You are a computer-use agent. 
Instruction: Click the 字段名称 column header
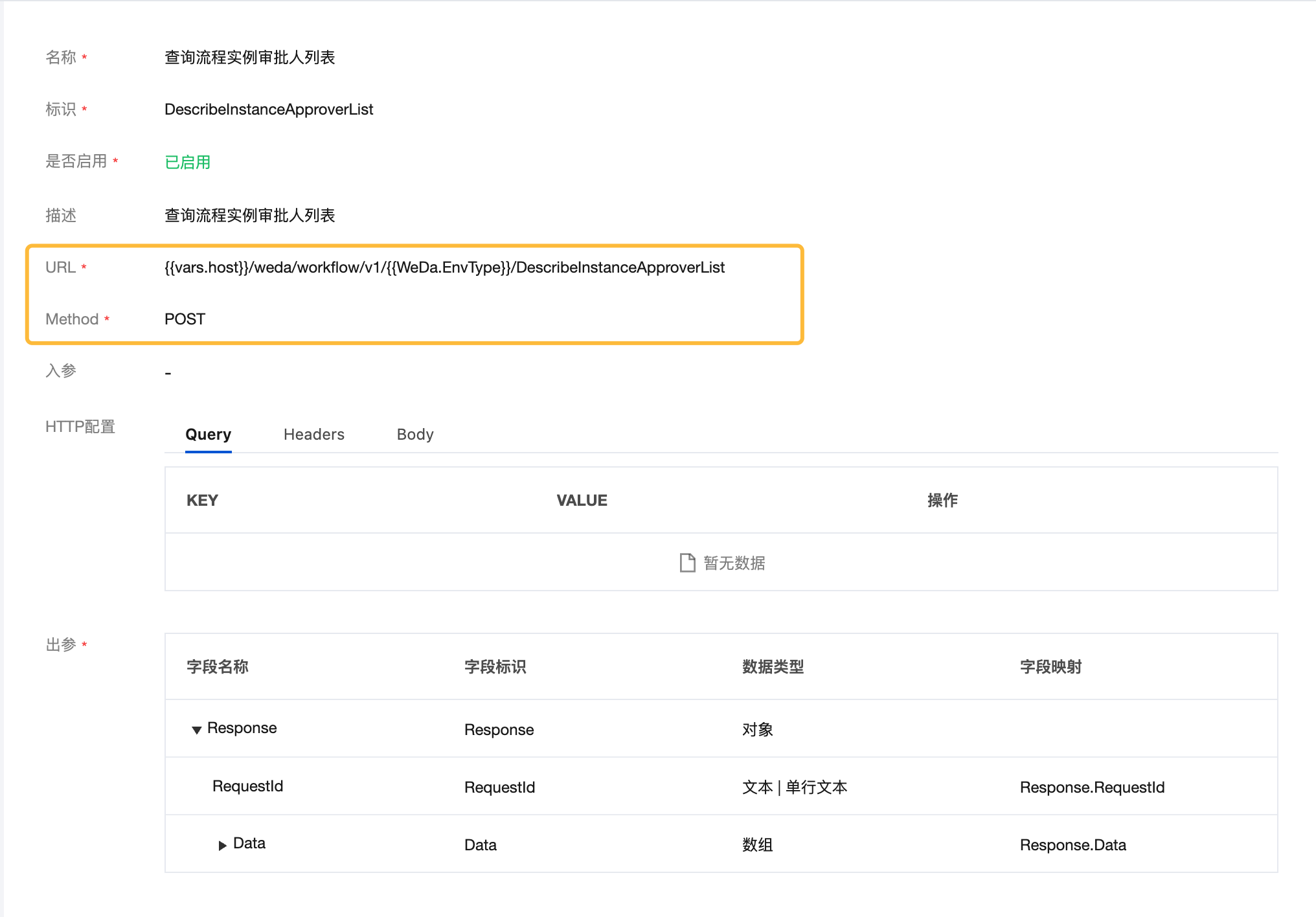(217, 667)
